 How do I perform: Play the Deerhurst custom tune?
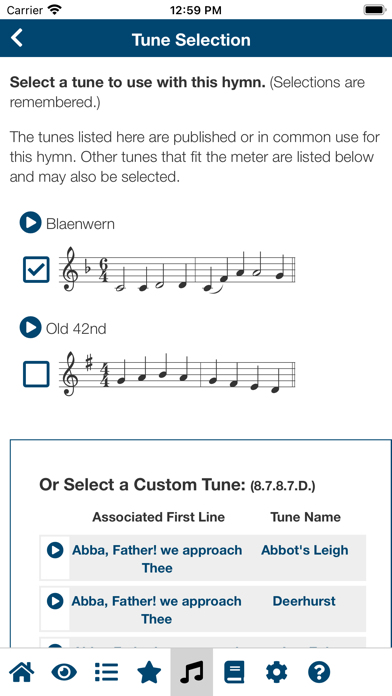(x=55, y=601)
